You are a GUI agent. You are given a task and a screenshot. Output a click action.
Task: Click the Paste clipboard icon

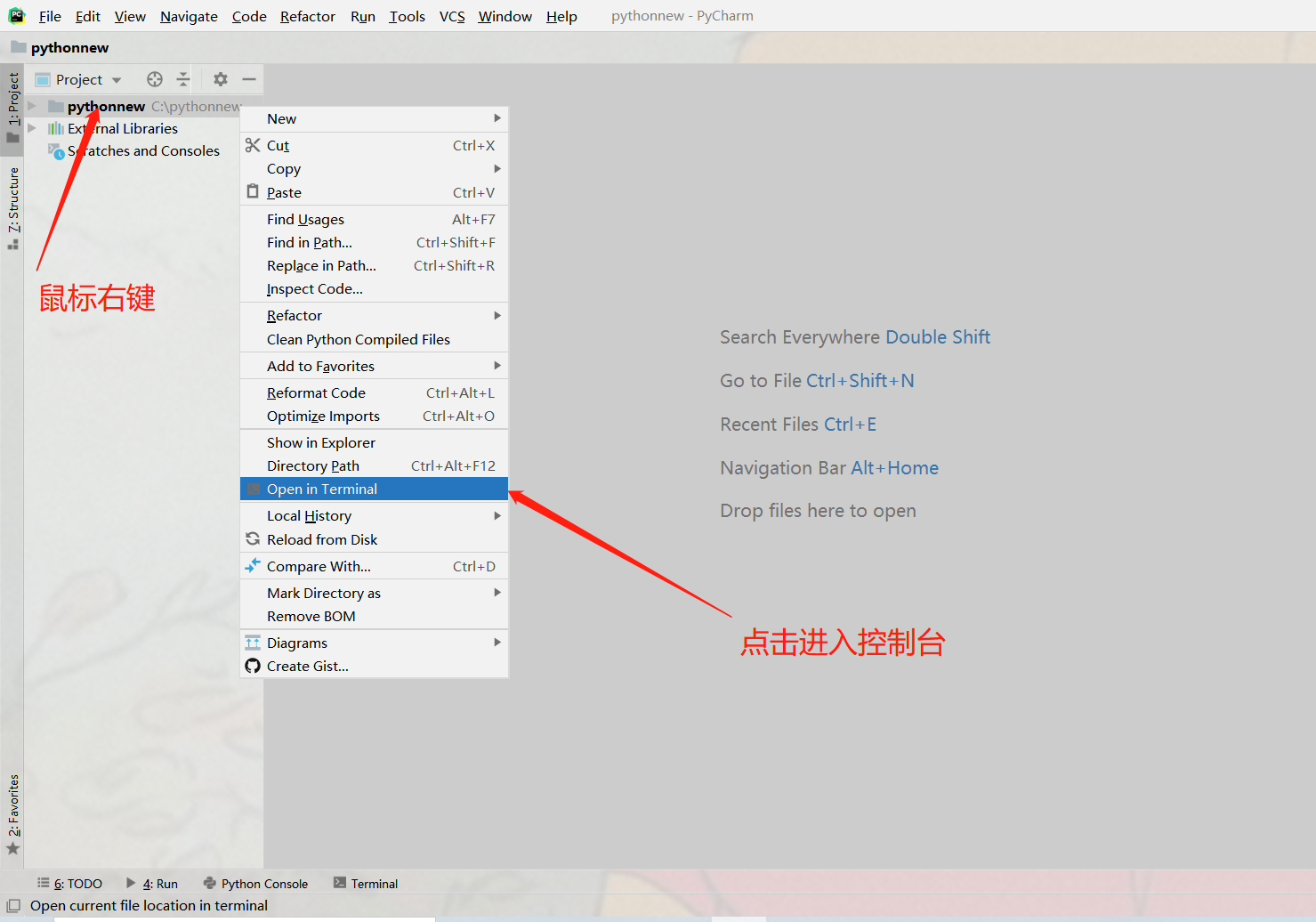254,192
